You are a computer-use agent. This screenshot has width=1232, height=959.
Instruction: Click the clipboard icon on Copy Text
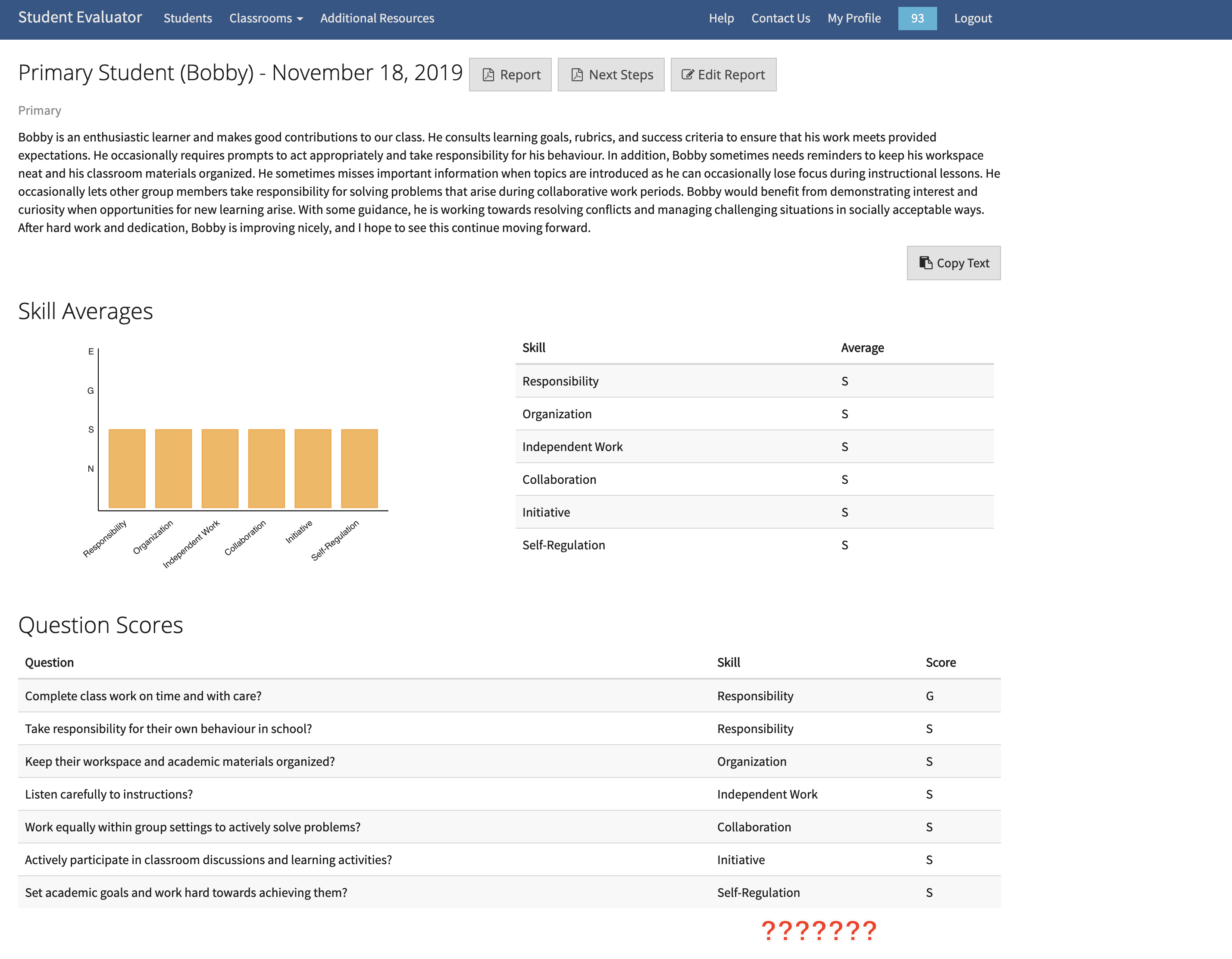click(926, 263)
